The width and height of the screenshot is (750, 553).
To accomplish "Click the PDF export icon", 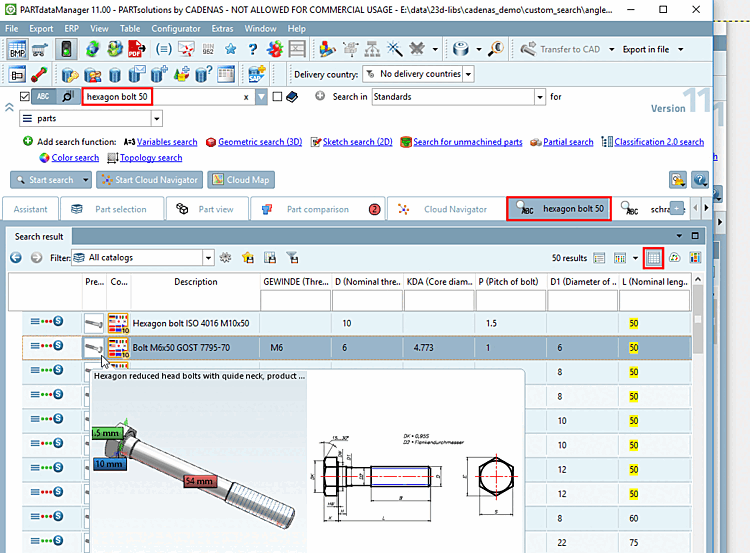I will tap(136, 48).
